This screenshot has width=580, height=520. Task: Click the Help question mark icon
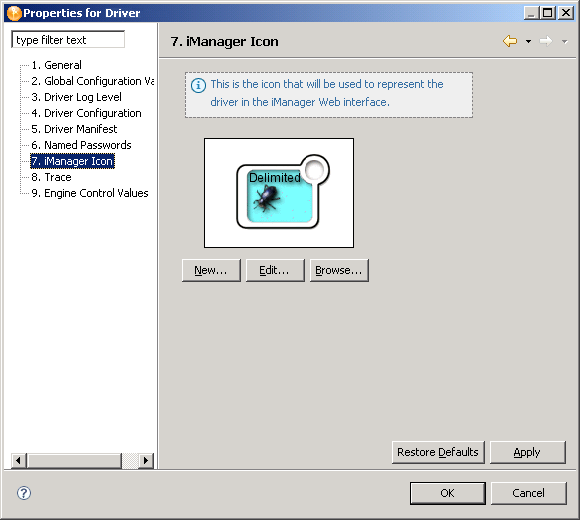point(24,493)
